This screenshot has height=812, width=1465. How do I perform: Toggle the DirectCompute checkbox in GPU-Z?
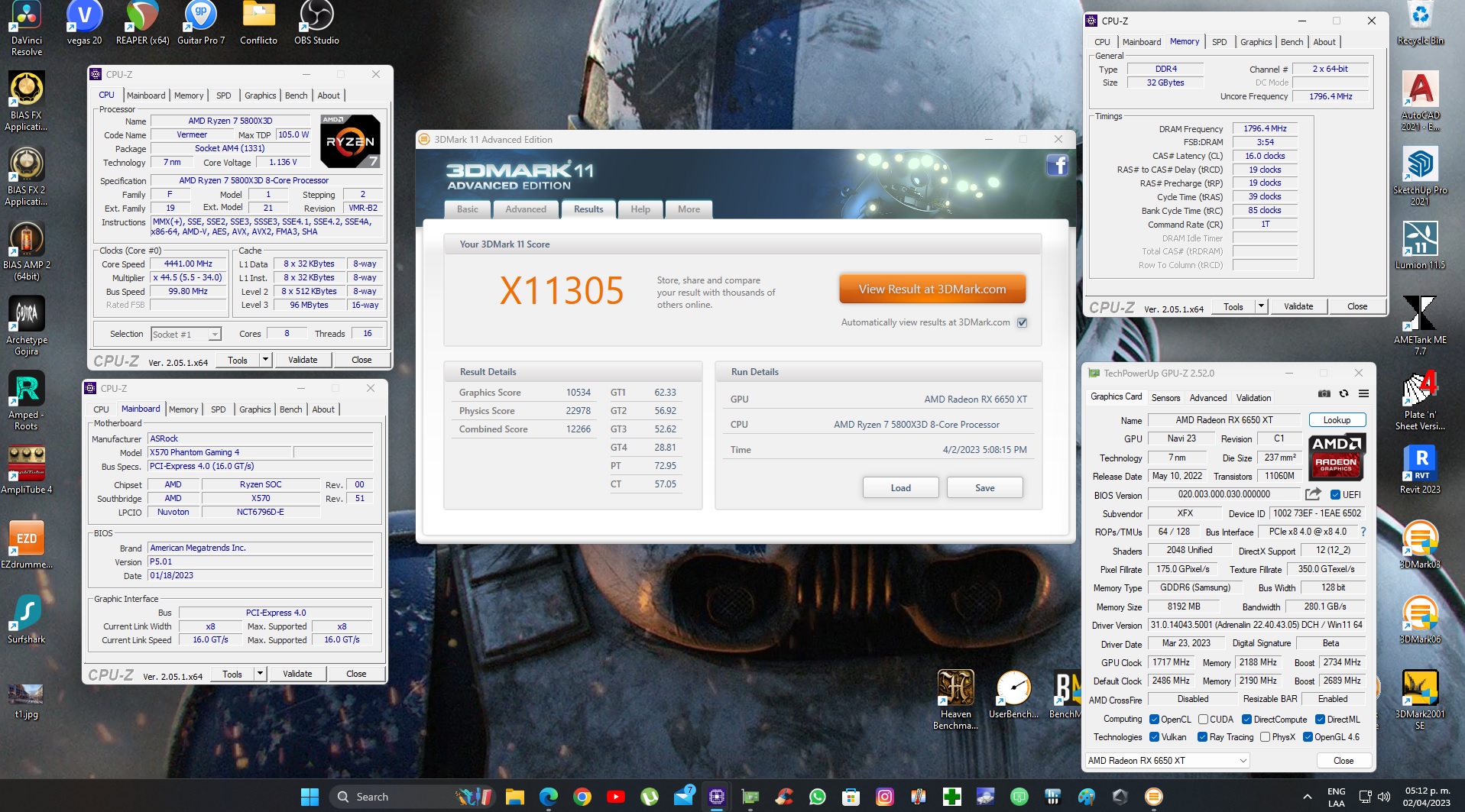1246,719
